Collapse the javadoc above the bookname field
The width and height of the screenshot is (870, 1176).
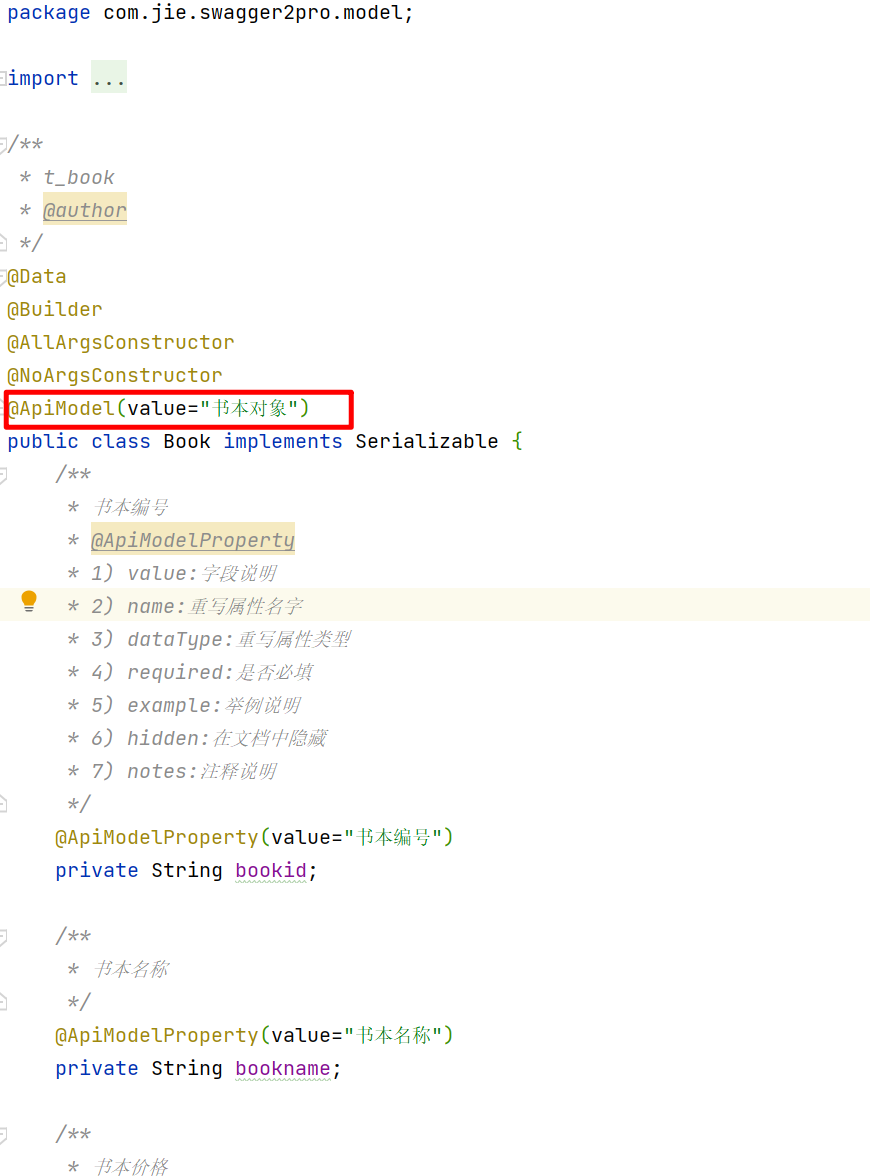click(6, 935)
